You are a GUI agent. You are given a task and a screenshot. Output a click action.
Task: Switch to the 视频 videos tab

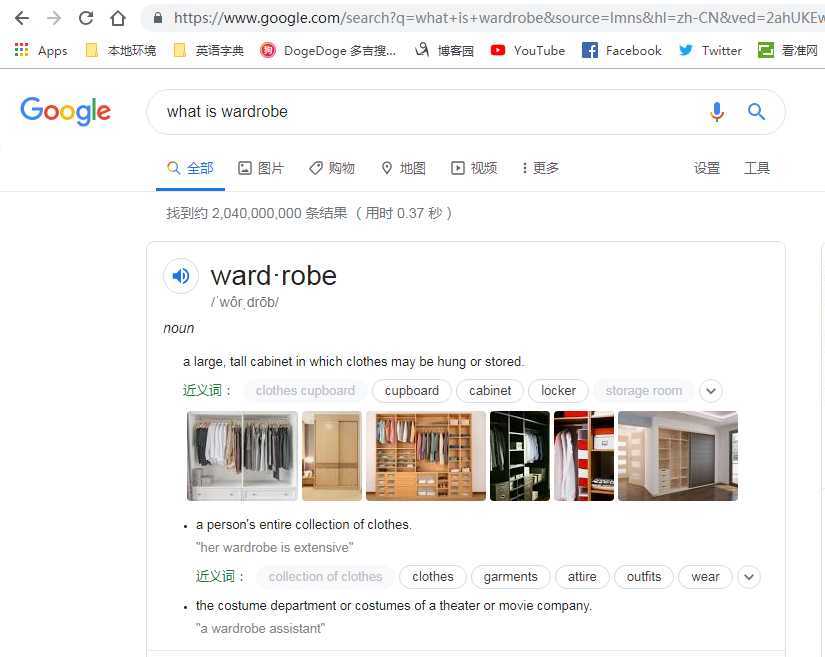click(474, 168)
